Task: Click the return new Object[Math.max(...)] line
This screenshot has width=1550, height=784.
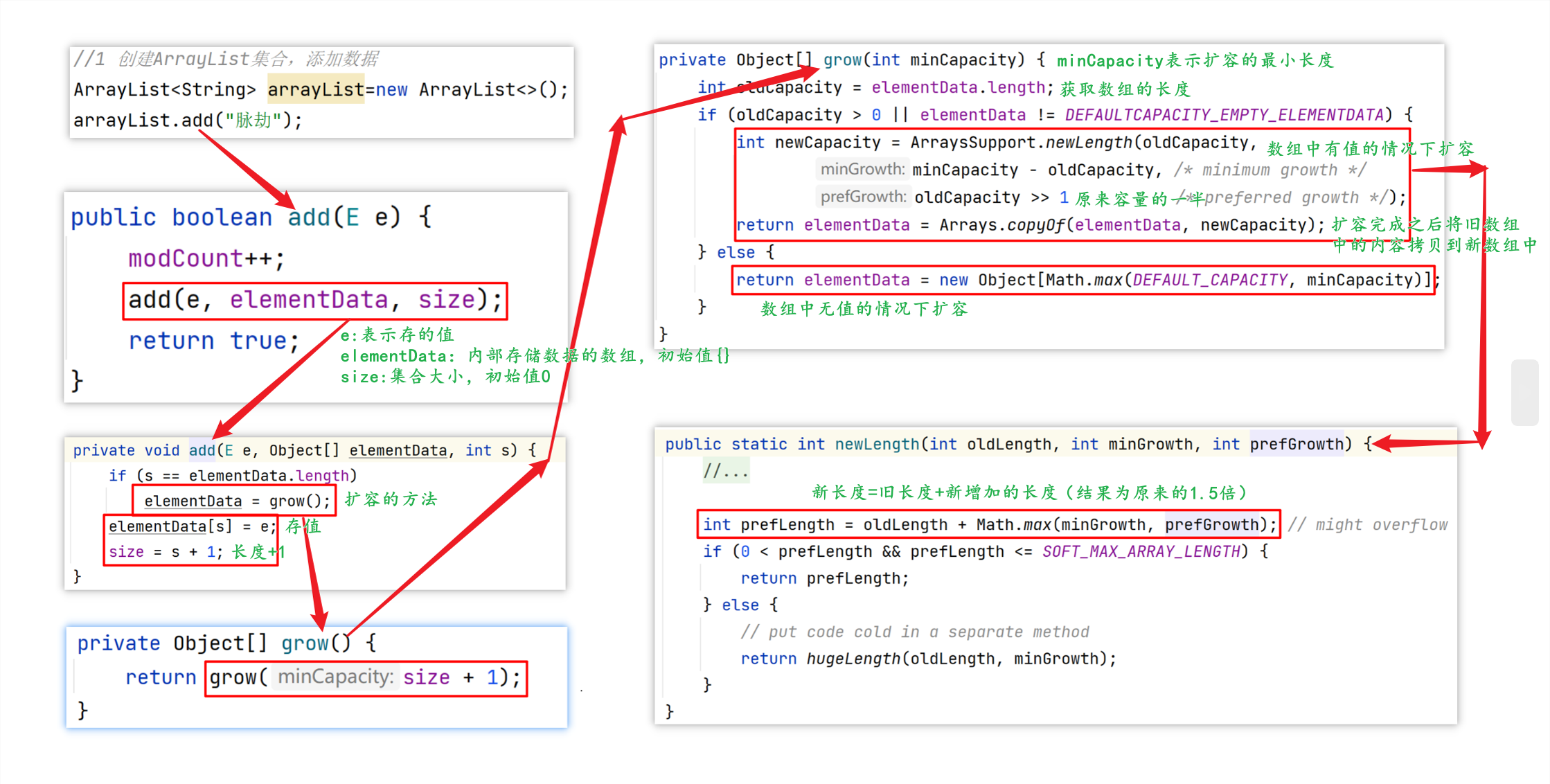Action: pos(1083,280)
